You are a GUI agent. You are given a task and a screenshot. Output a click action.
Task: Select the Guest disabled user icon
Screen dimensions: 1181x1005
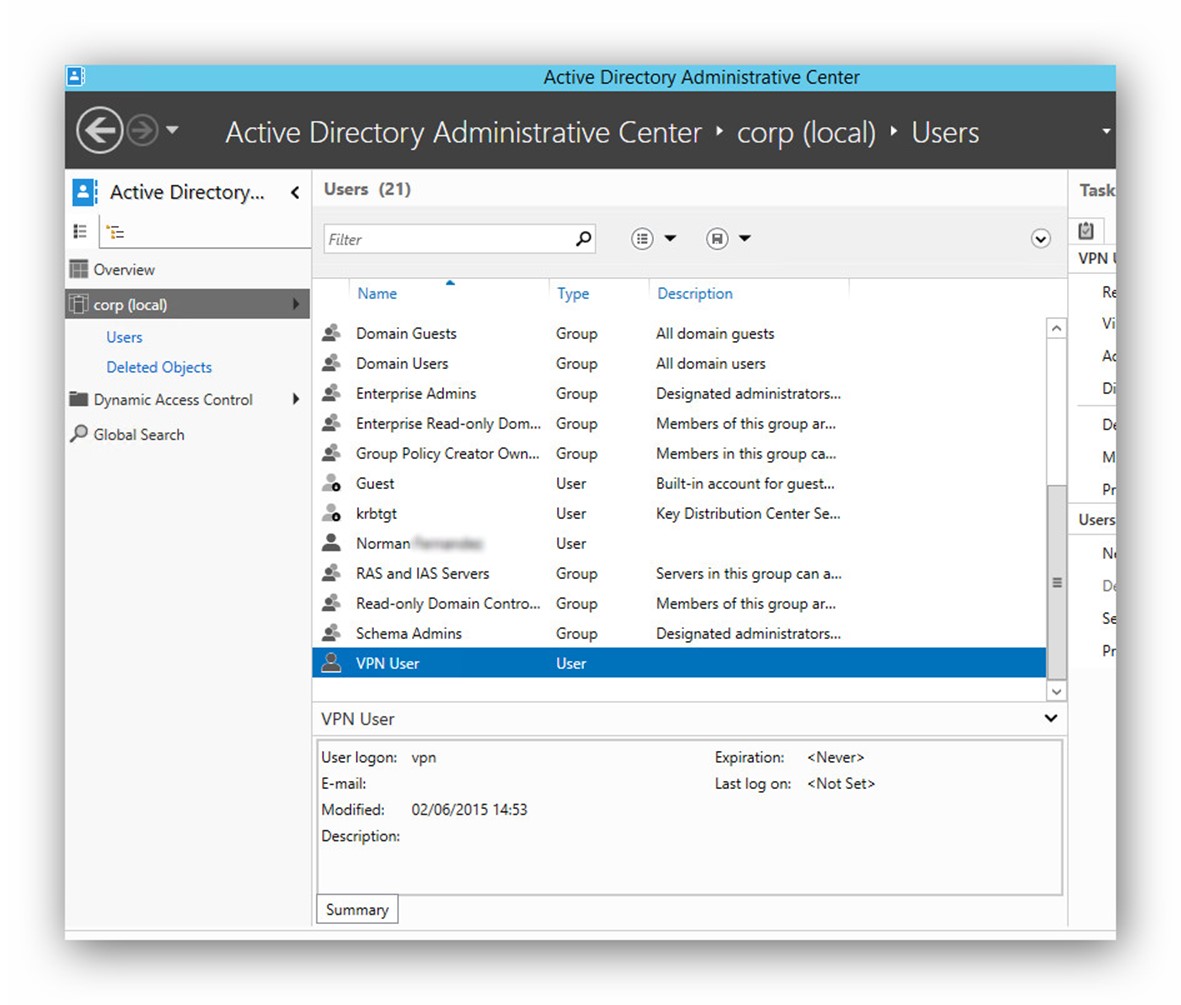click(x=331, y=483)
